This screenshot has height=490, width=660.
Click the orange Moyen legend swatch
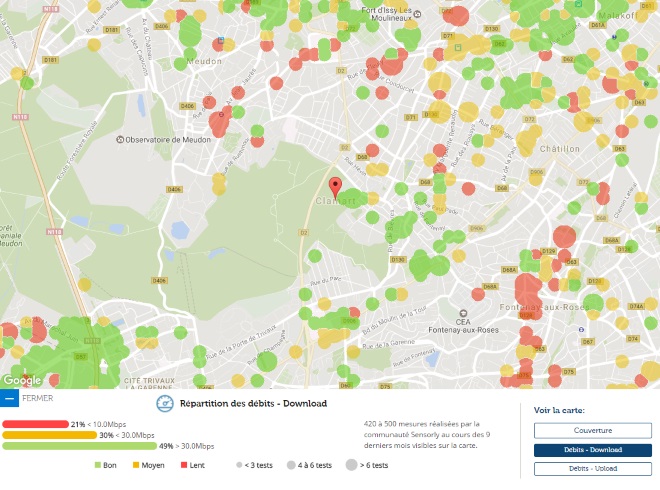point(136,465)
